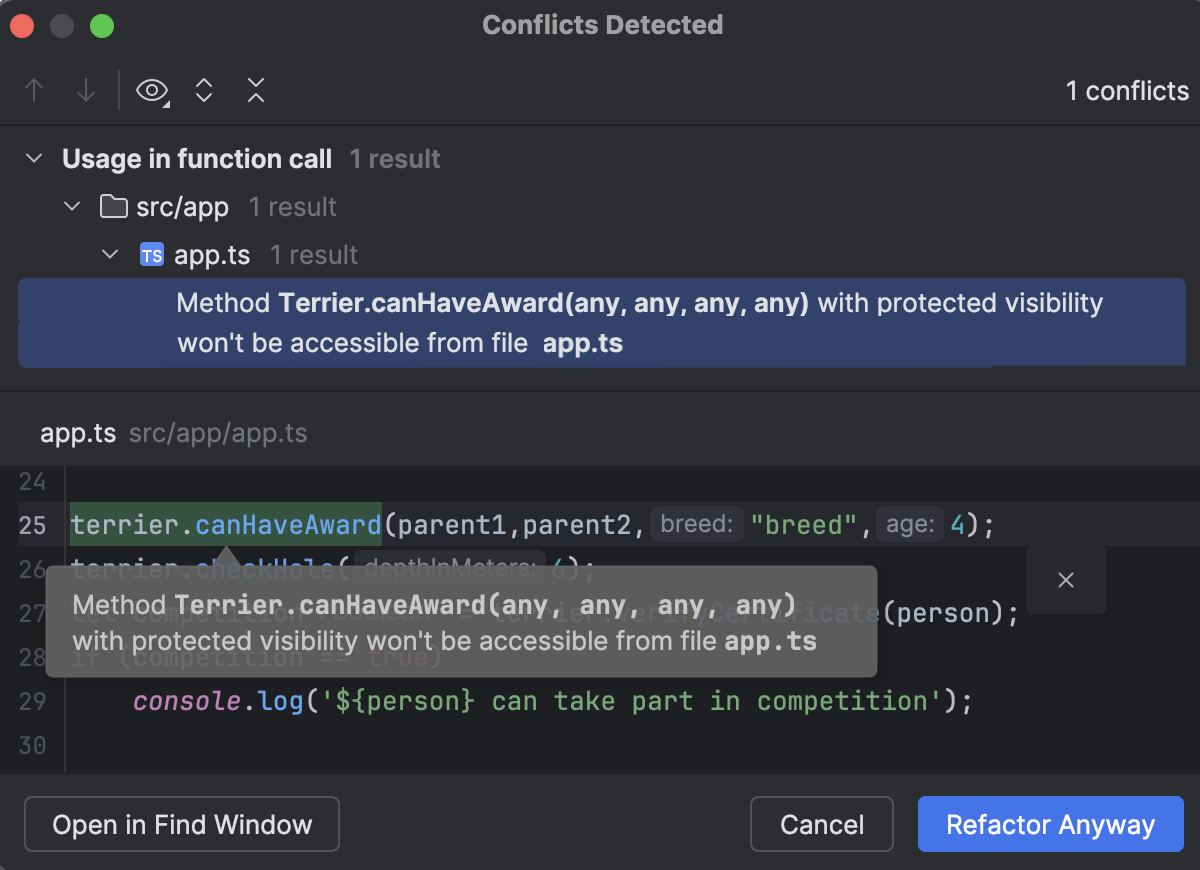Click line number 25 in gutter

33,525
